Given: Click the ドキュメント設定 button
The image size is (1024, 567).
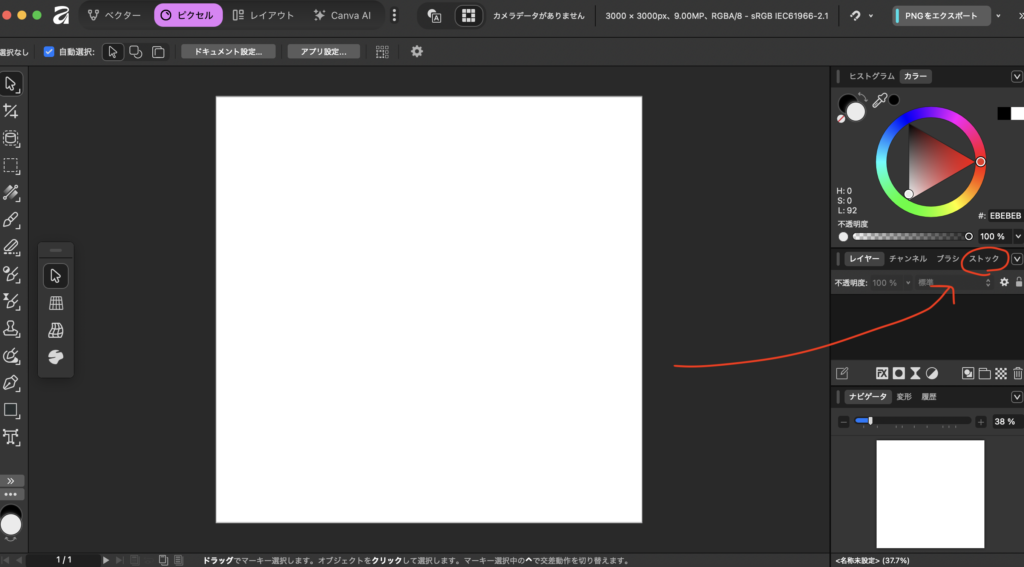Looking at the screenshot, I should (x=228, y=52).
